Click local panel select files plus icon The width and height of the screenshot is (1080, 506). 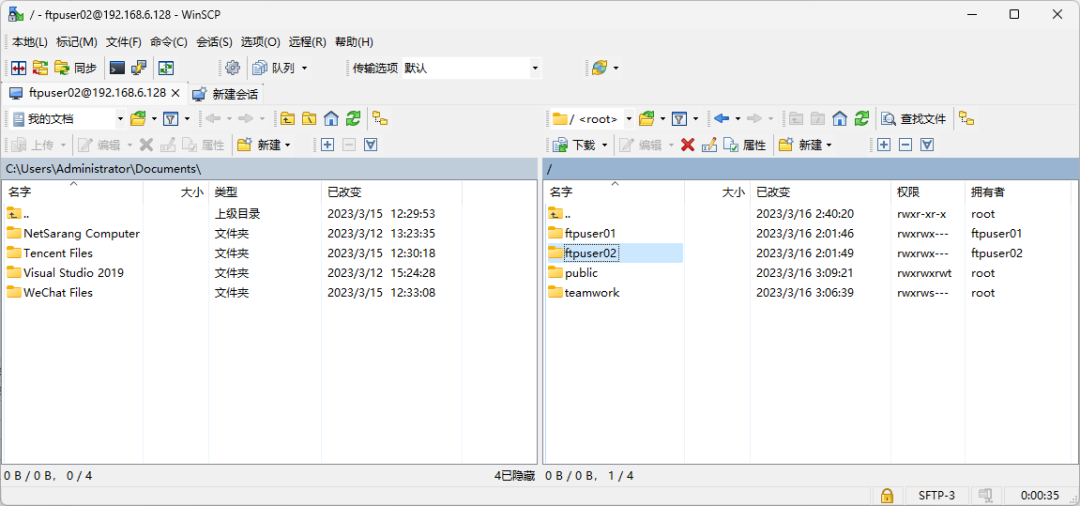coord(327,145)
